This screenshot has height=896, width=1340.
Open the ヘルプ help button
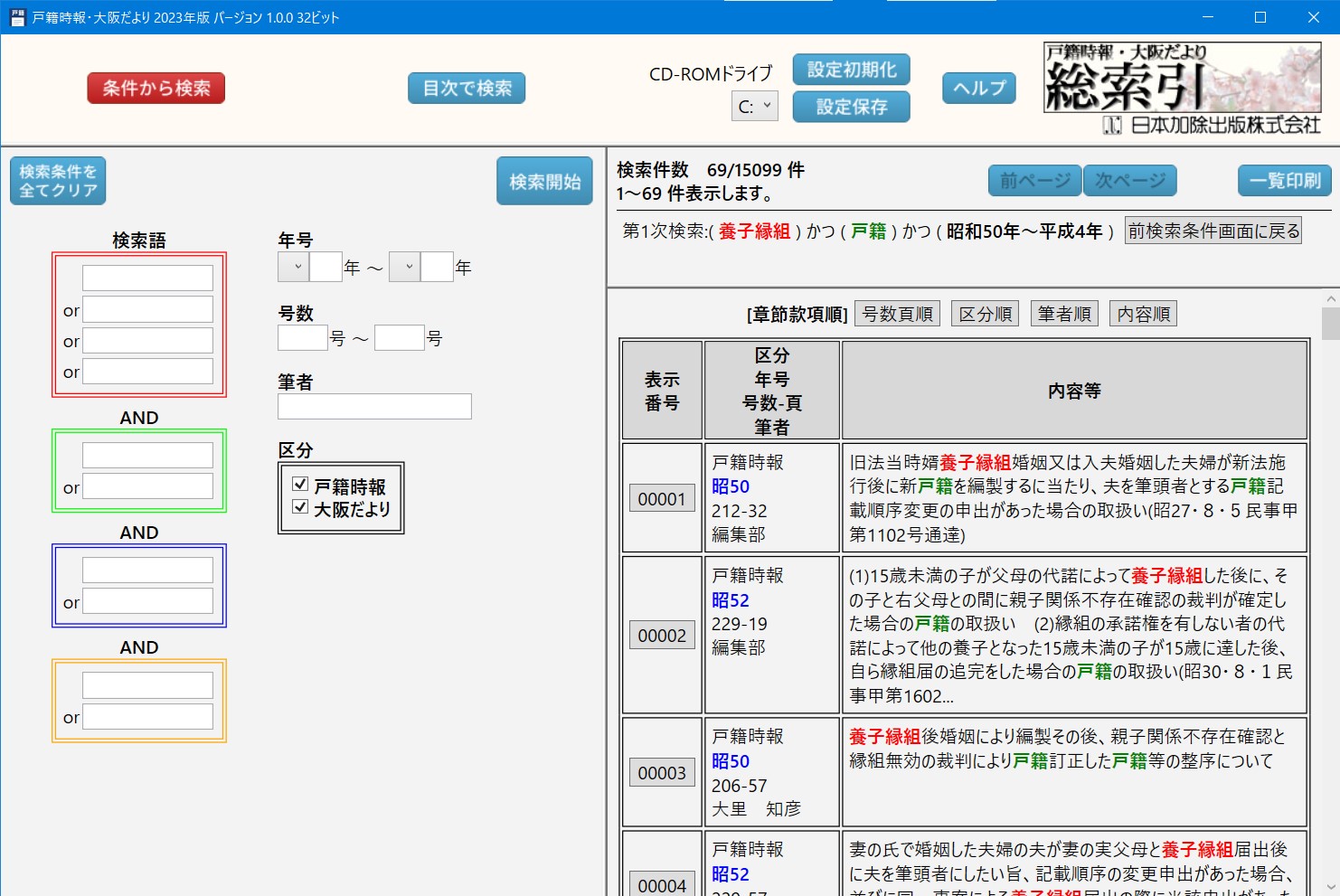pos(979,88)
